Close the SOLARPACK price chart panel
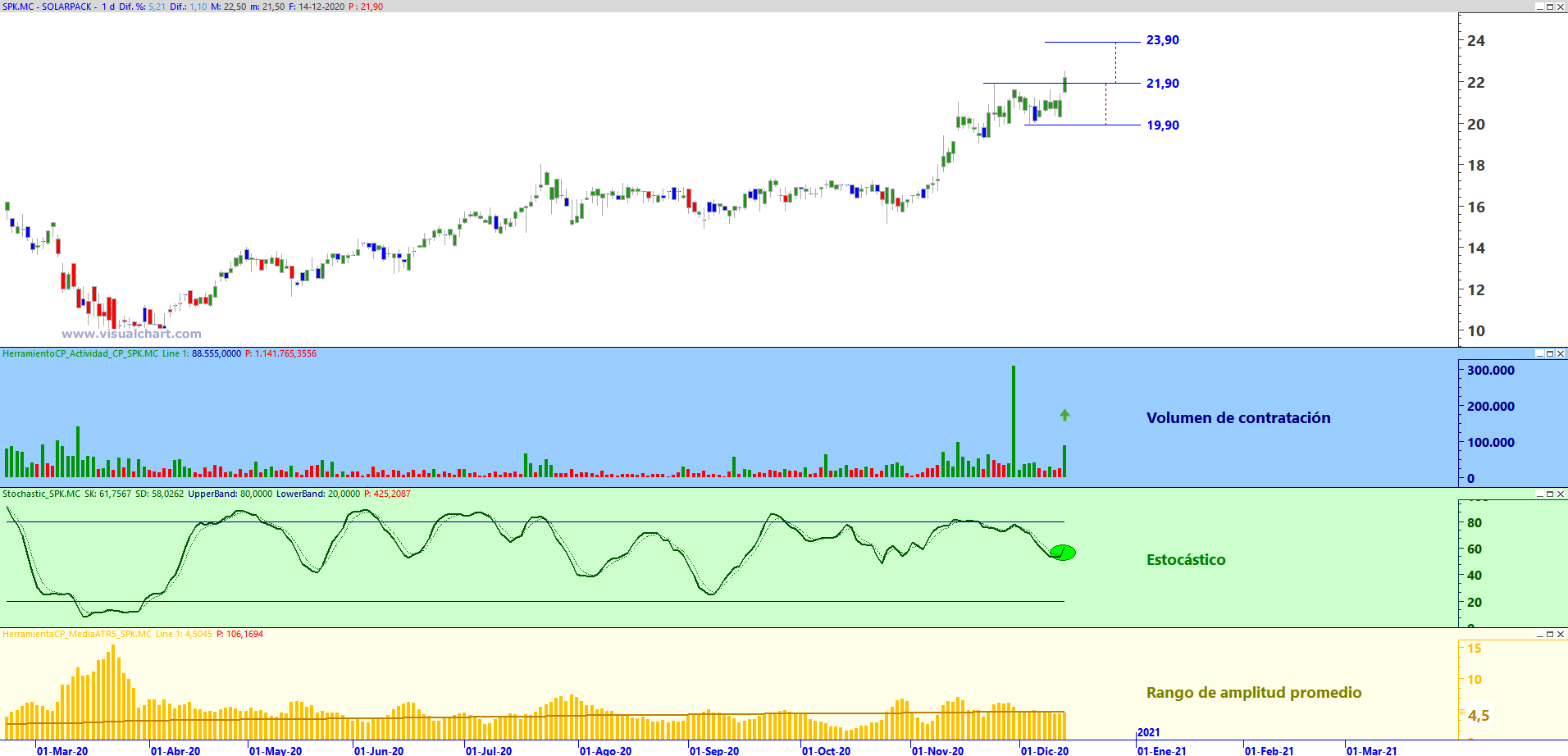1568x756 pixels. (1561, 7)
